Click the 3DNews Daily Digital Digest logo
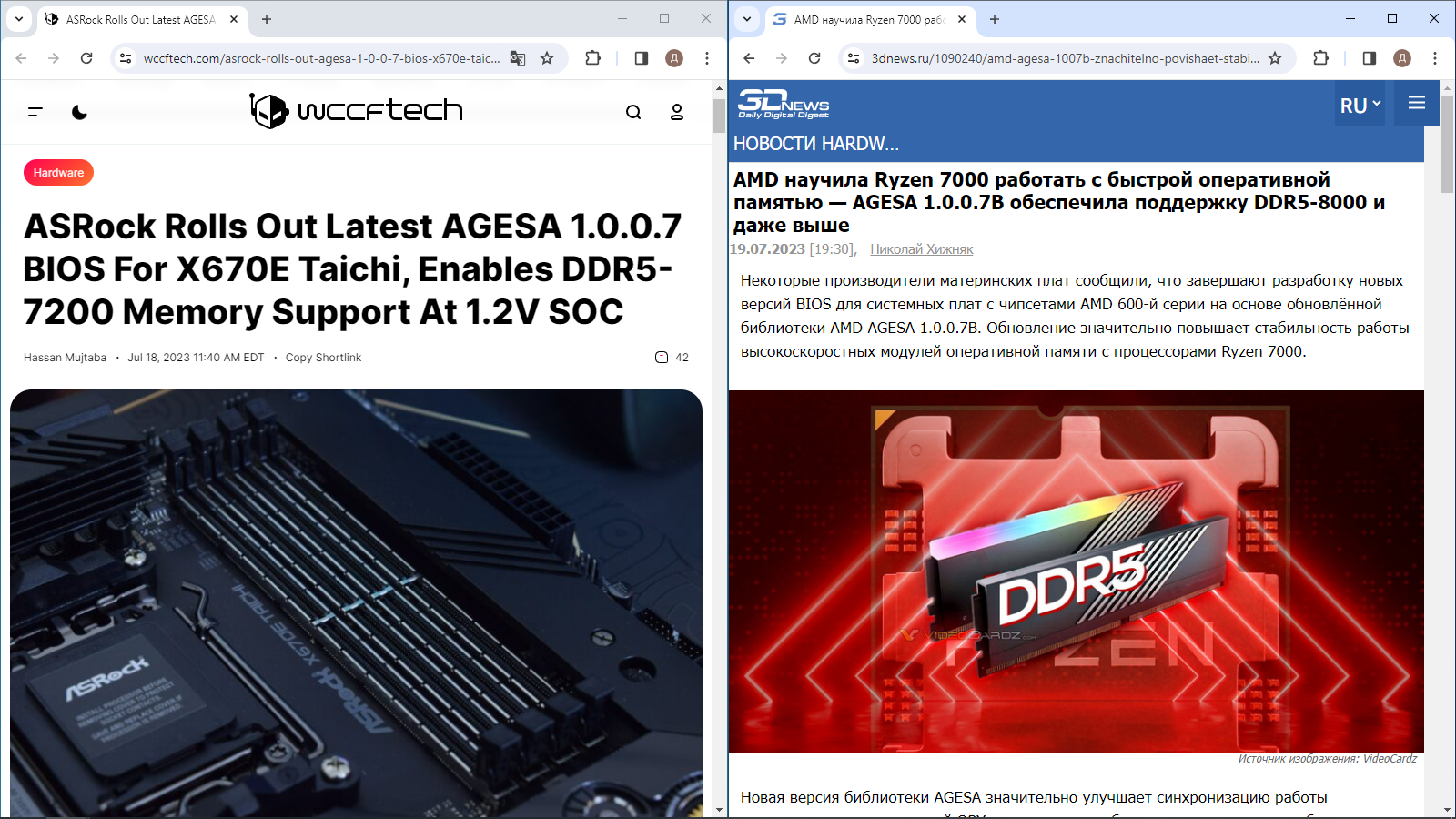Screen dimensions: 1456x819 click(x=784, y=104)
